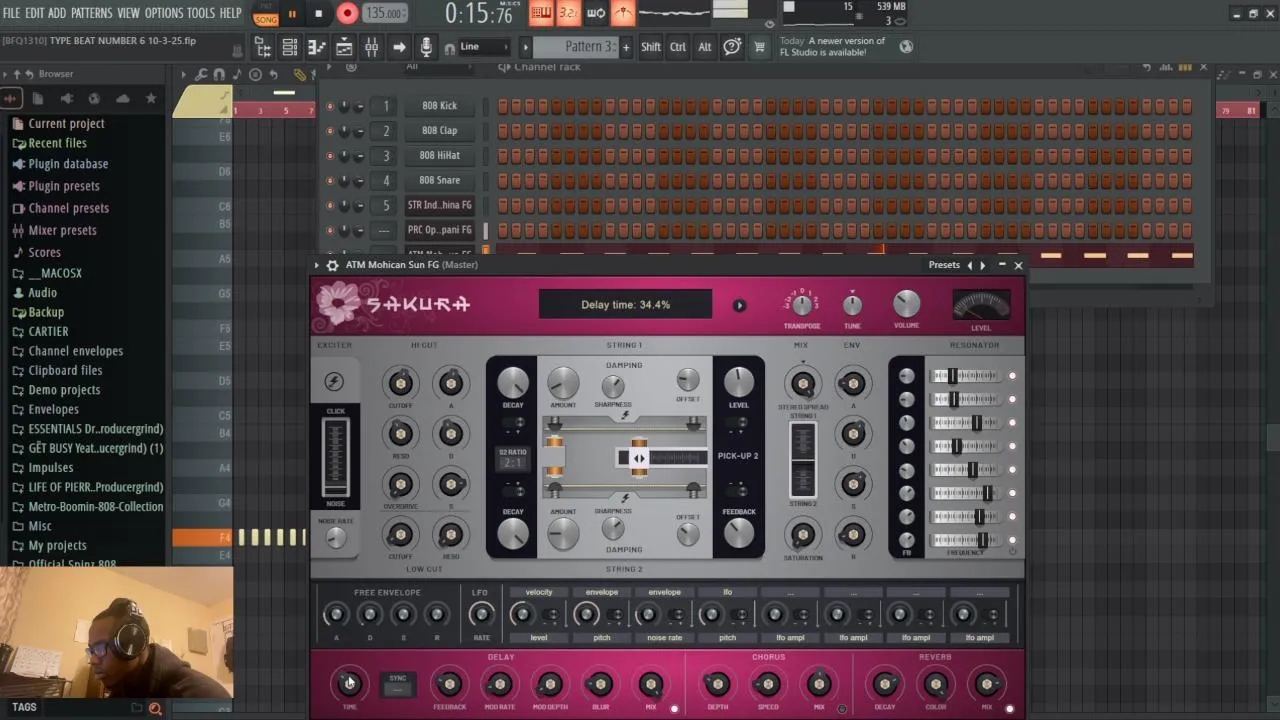Open the velocity modulation source dropdown
The width and height of the screenshot is (1280, 720).
click(539, 592)
